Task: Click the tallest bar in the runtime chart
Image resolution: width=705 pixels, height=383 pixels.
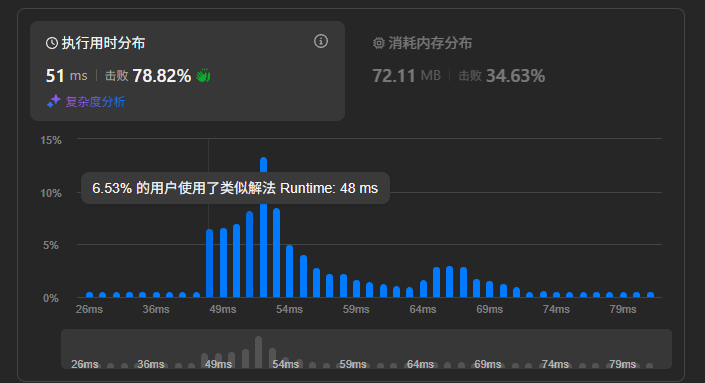Action: pyautogui.click(x=263, y=227)
